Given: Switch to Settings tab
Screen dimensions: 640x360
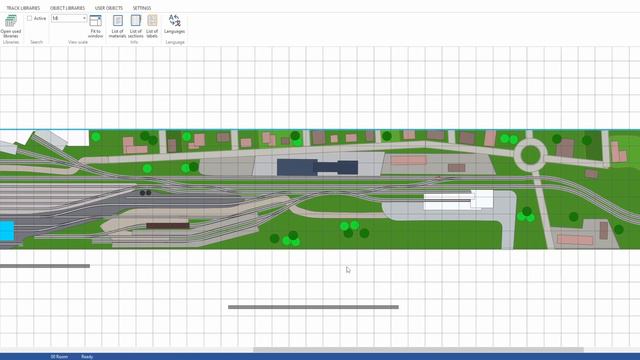Looking at the screenshot, I should click(142, 8).
